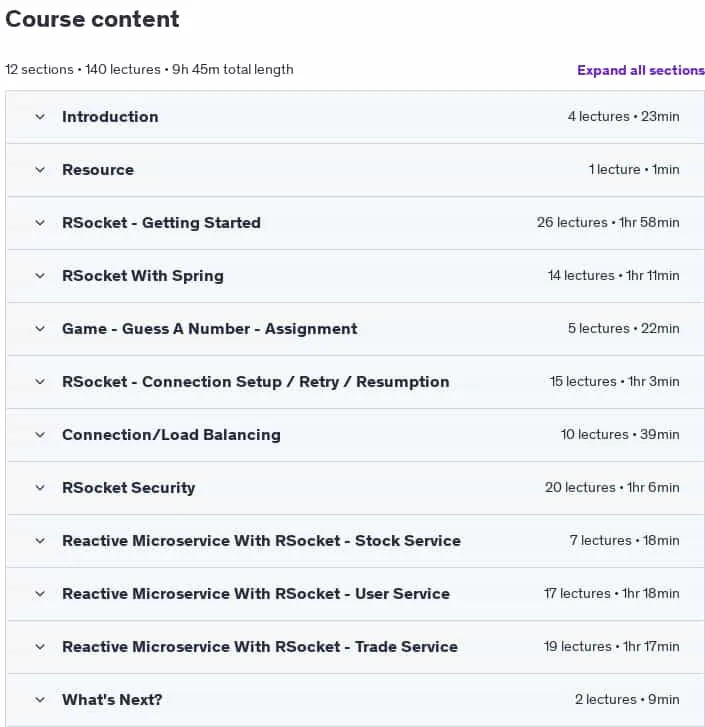The width and height of the screenshot is (705, 727).
Task: Click chevron beside Stock Service section
Action: tap(40, 541)
